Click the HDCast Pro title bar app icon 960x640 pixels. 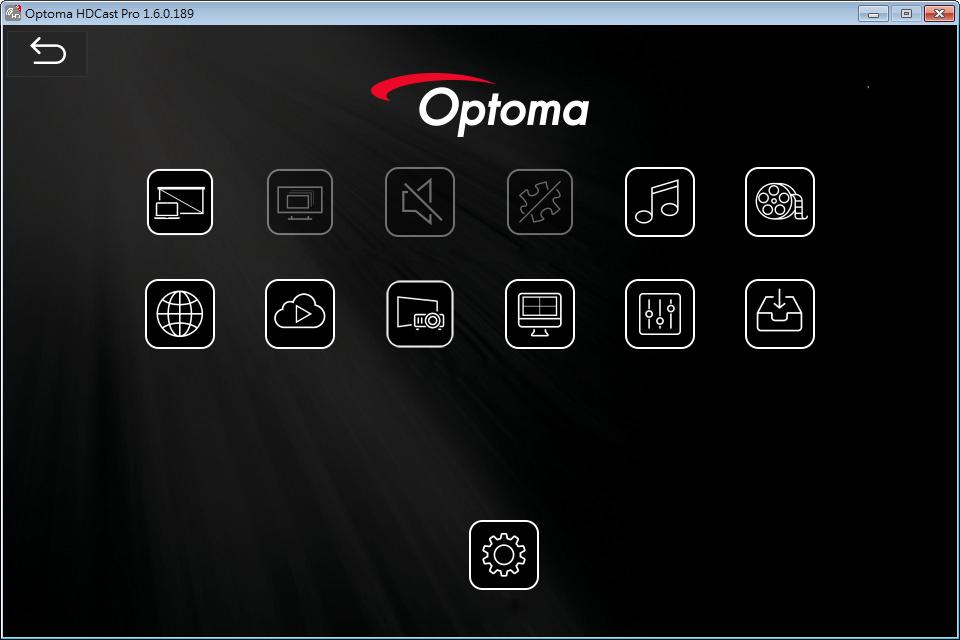(12, 13)
